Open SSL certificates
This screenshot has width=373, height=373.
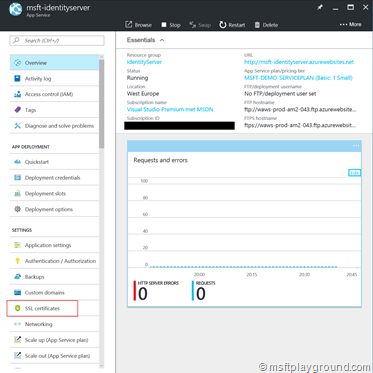(42, 308)
